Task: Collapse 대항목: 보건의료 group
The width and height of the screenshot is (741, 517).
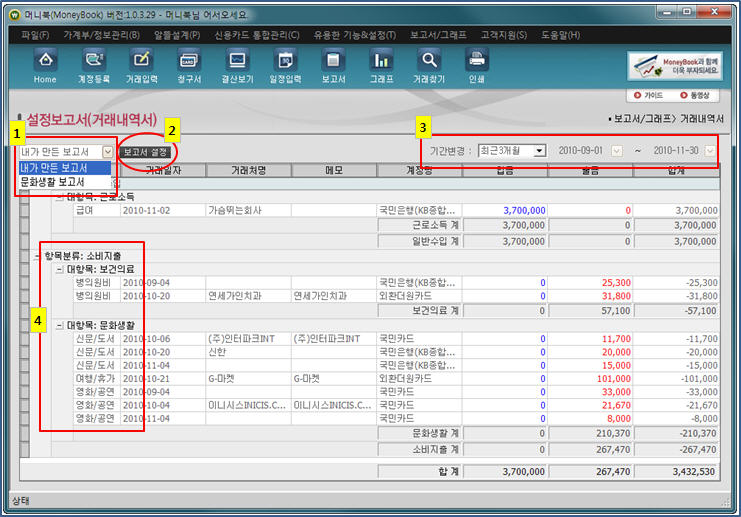Action: (x=60, y=269)
